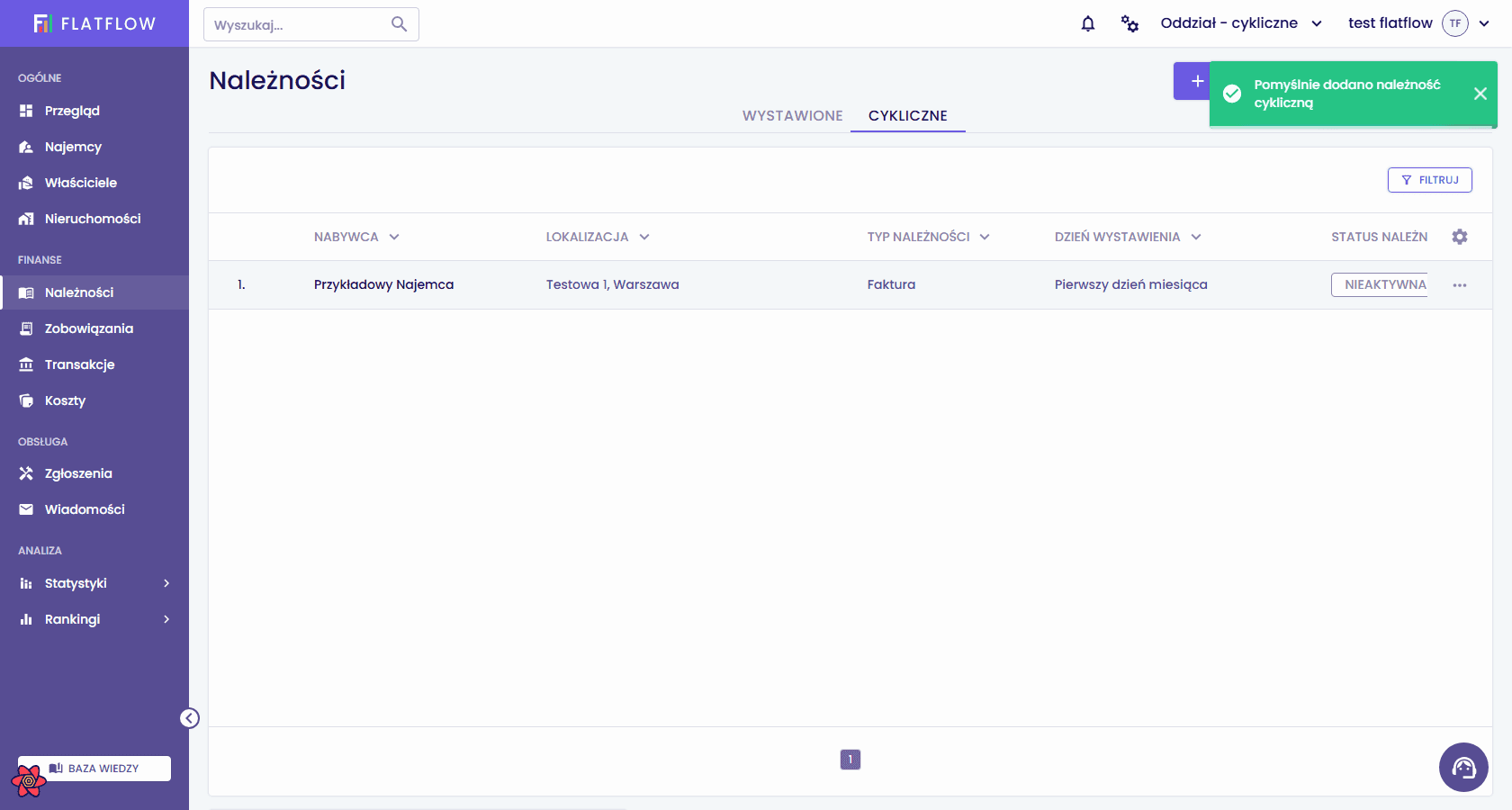Go to Nieruchomości in the sidebar
Viewport: 1512px width, 810px height.
[x=93, y=219]
